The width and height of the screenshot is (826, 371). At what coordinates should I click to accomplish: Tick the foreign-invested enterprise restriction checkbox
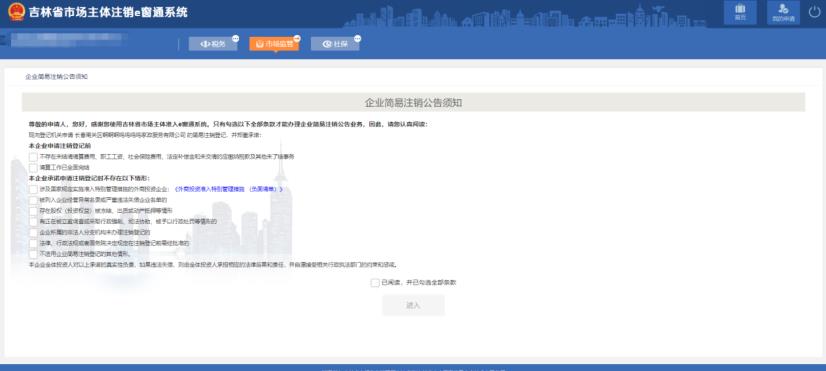pyautogui.click(x=33, y=189)
